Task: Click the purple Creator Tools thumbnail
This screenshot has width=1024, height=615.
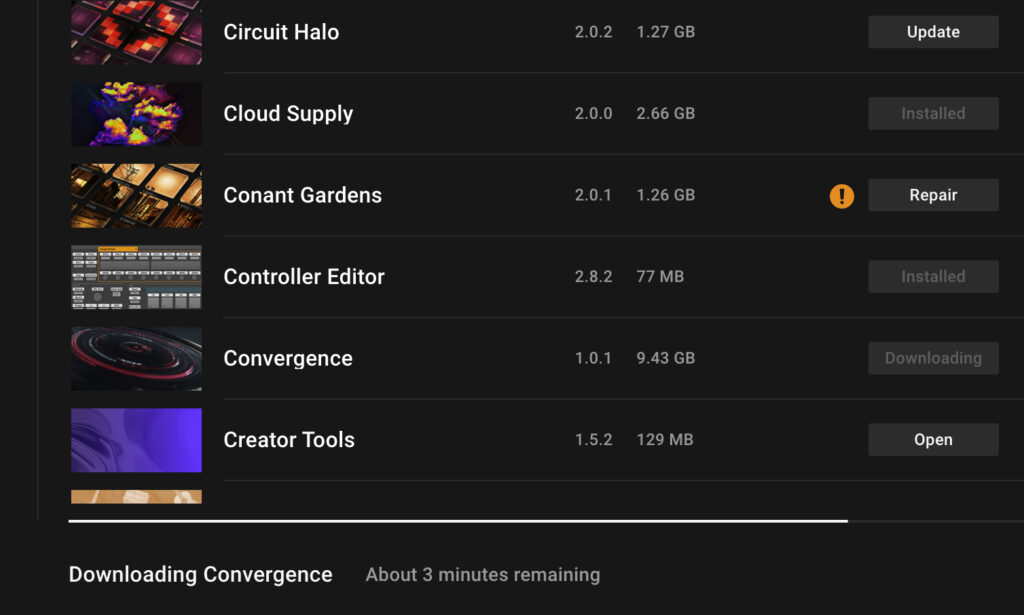Action: click(x=136, y=440)
